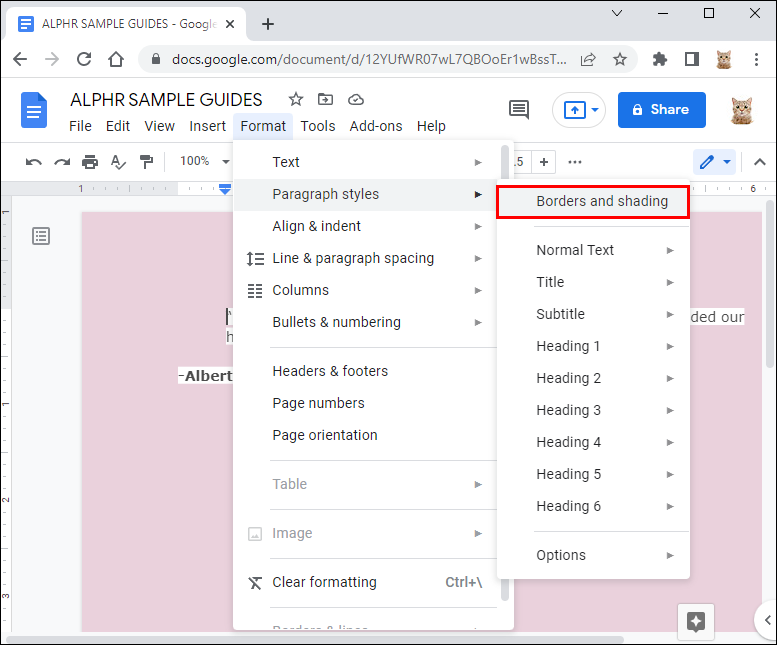Expand the Text submenu
The width and height of the screenshot is (777, 645).
(x=365, y=162)
